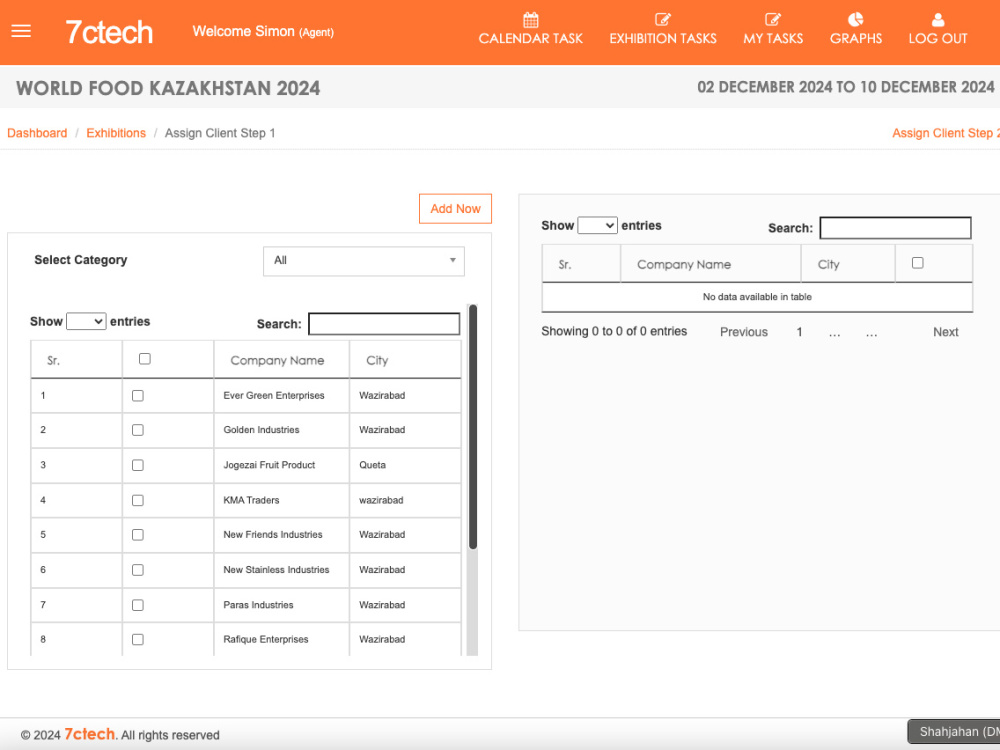1000x750 pixels.
Task: Click the KMA Traders company name
Action: pyautogui.click(x=251, y=500)
